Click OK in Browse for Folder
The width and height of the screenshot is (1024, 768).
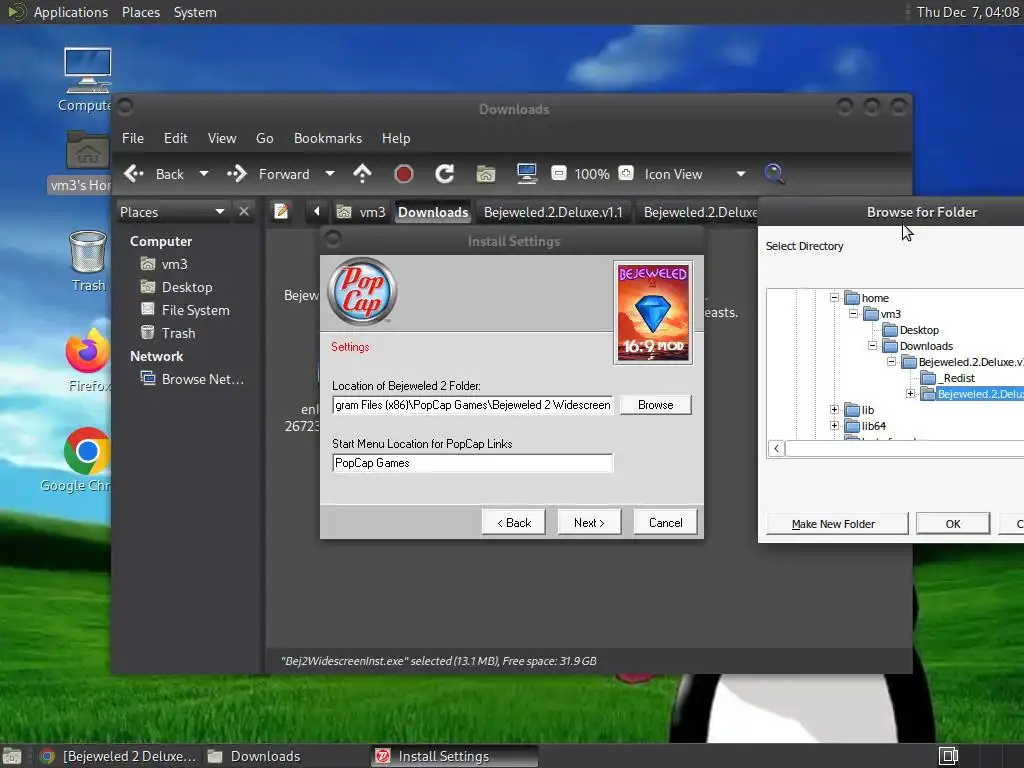coord(953,524)
